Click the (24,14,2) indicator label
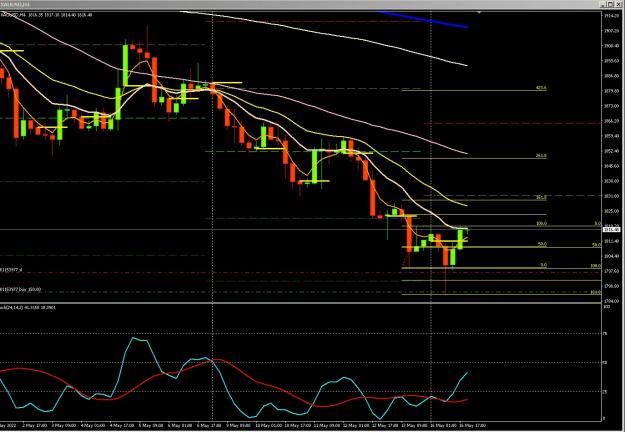Screen dimensions: 625x432 coord(28,308)
